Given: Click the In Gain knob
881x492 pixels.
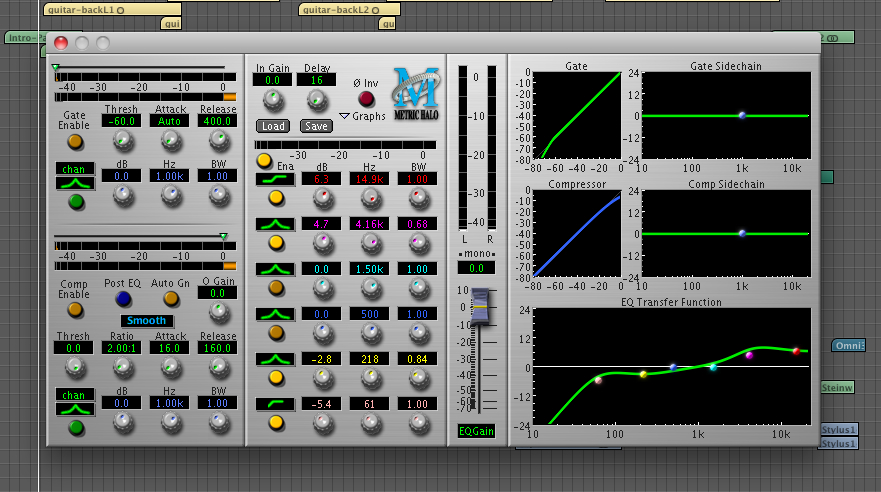Looking at the screenshot, I should [x=274, y=101].
